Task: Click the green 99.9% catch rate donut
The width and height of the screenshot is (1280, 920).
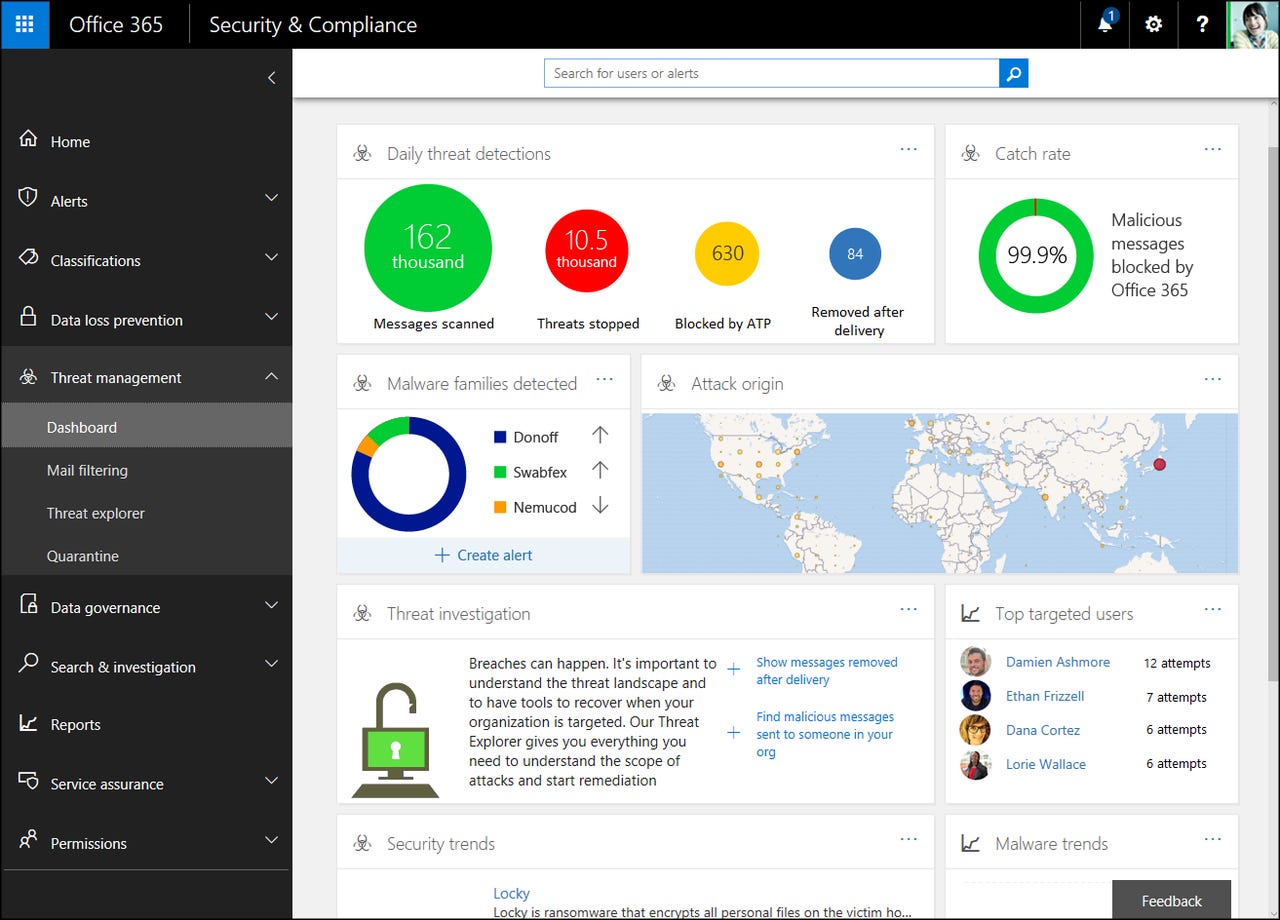Action: 1036,255
